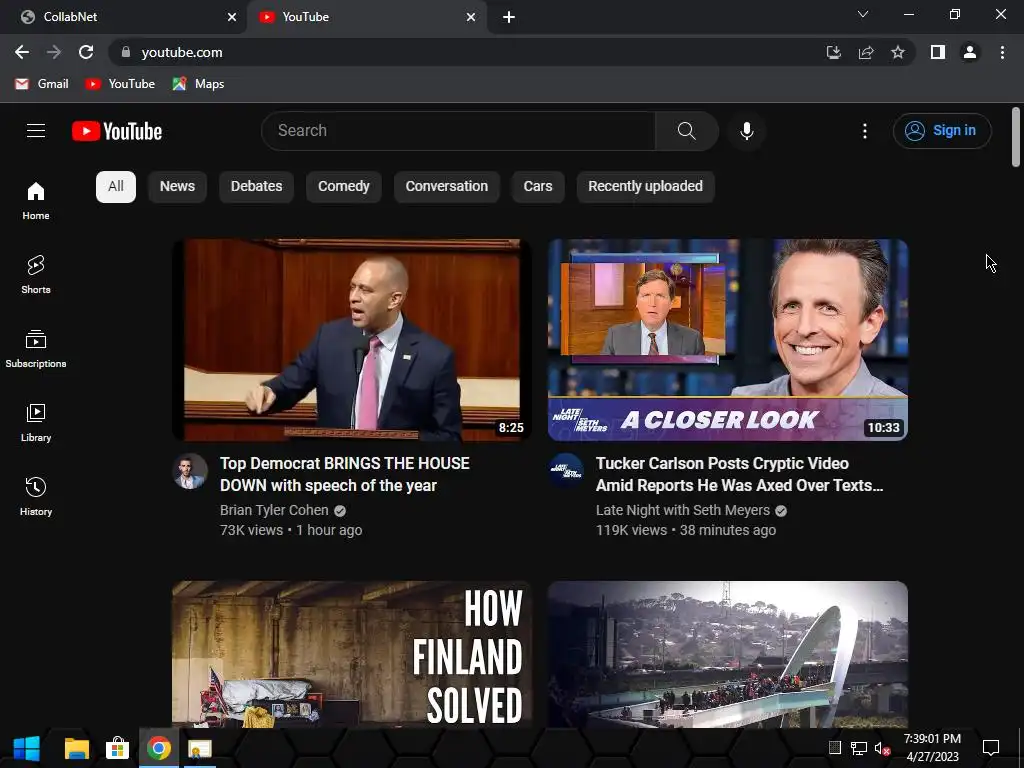Share this page icon

point(866,52)
